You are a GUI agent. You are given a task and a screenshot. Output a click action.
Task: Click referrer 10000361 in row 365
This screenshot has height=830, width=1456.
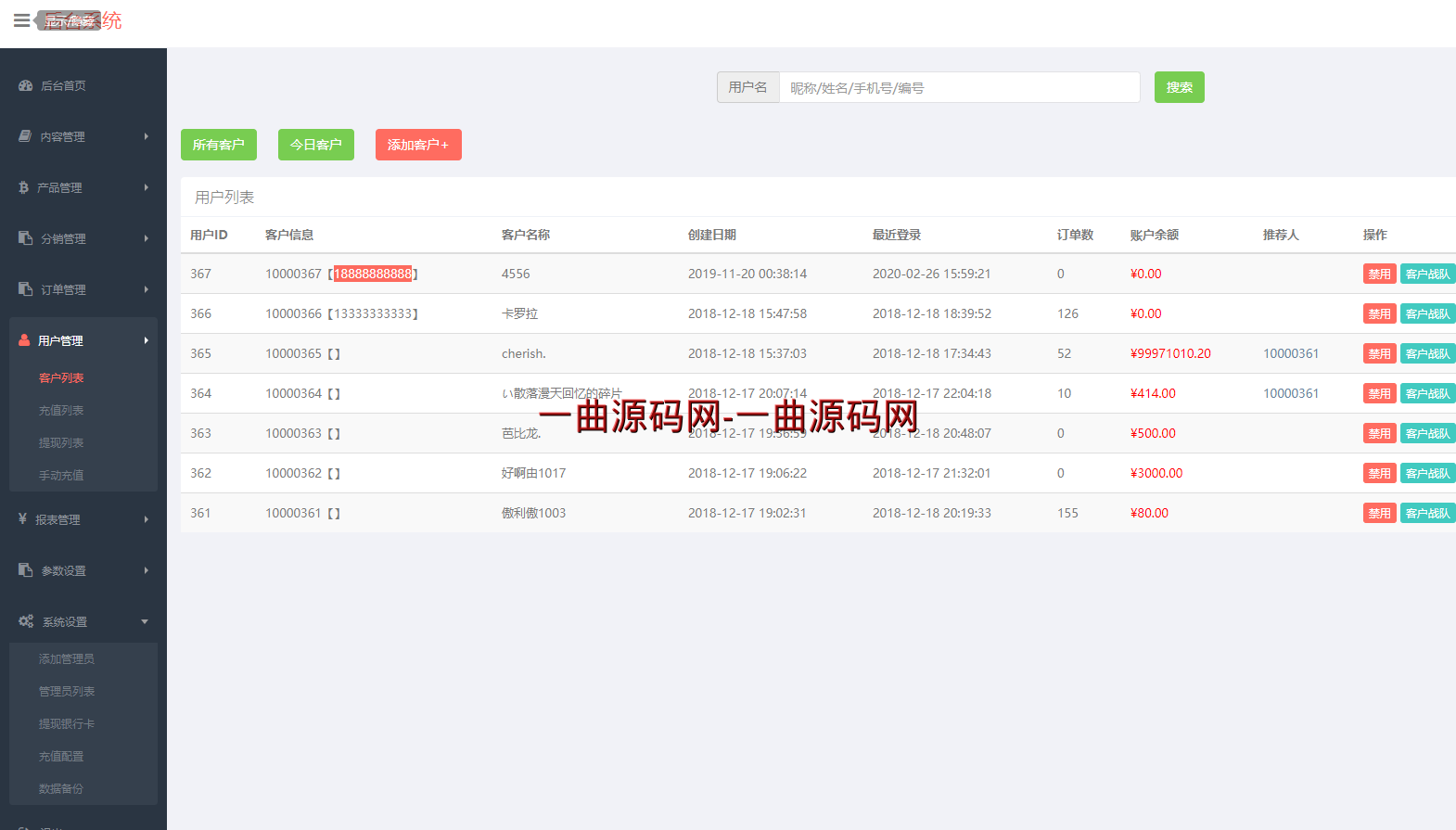1291,353
